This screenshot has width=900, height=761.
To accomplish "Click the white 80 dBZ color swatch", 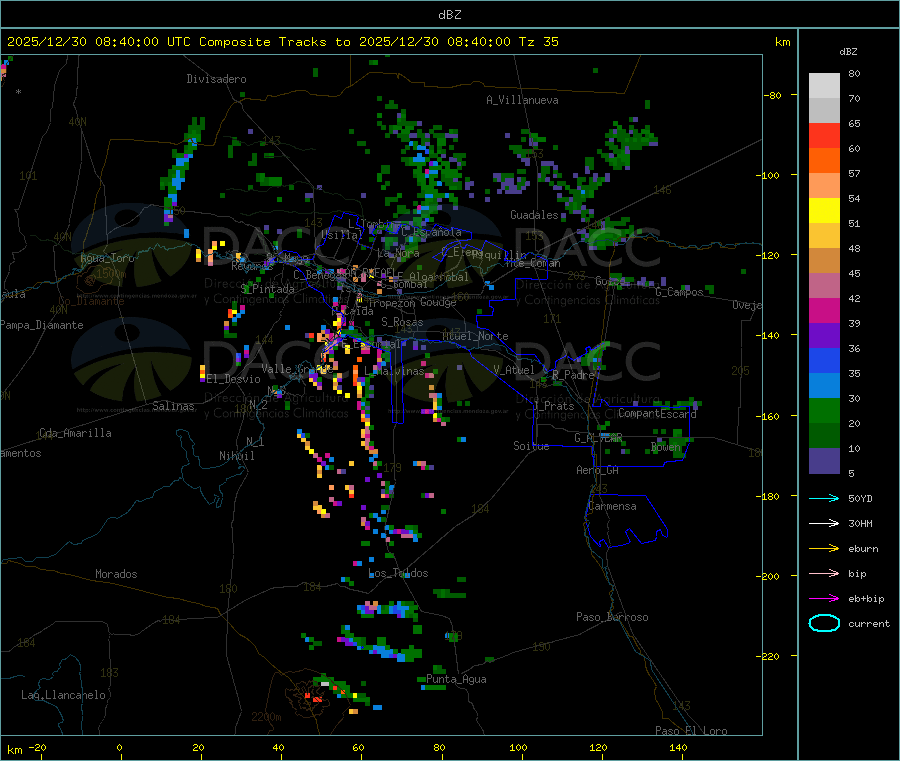I will point(824,86).
